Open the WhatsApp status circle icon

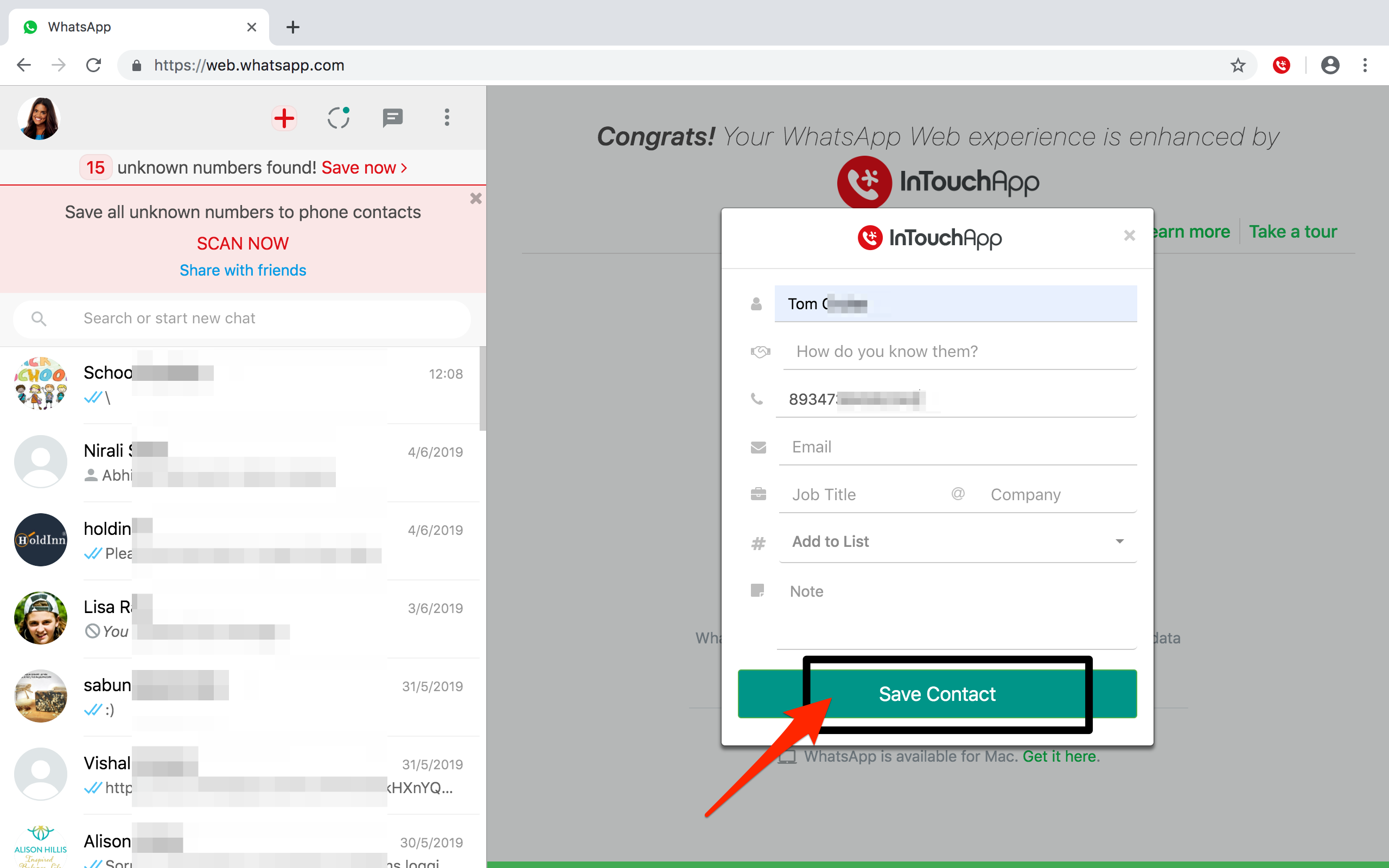click(338, 118)
